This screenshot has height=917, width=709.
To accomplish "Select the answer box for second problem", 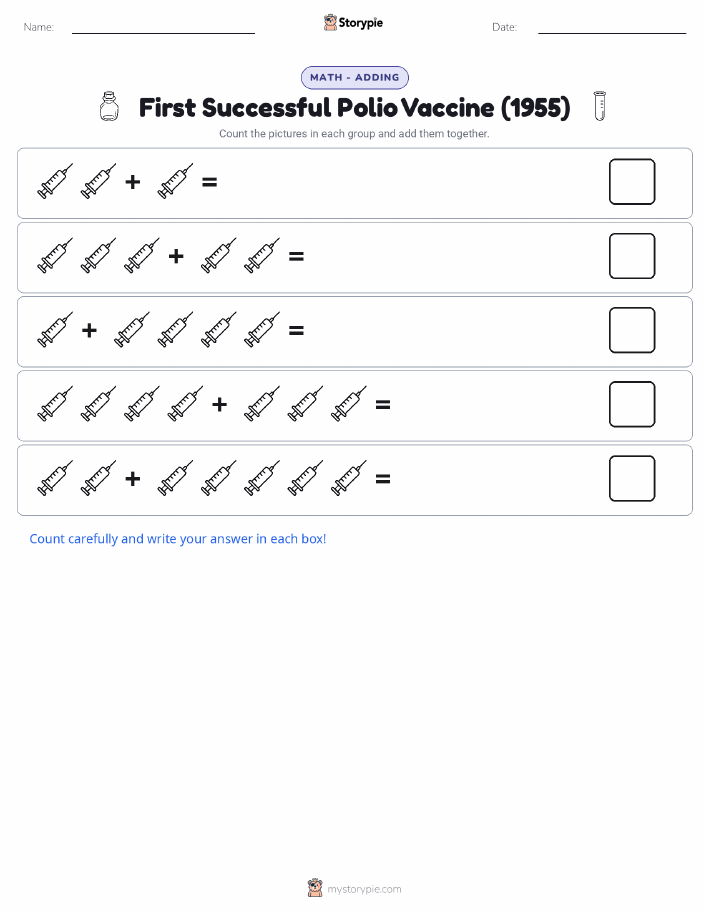I will point(632,256).
